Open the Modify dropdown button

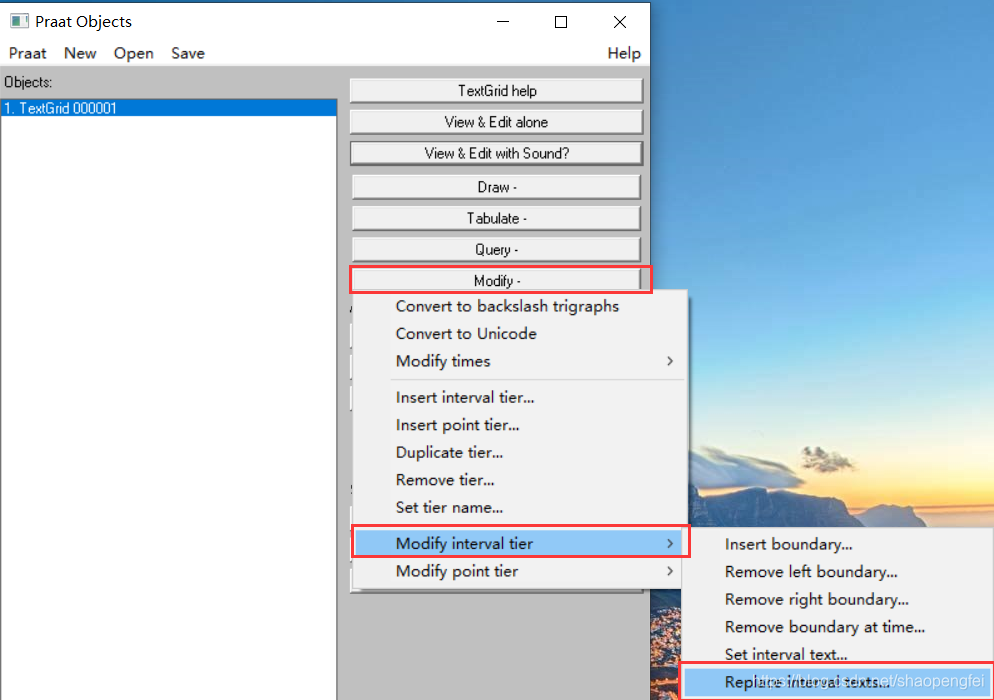pyautogui.click(x=496, y=280)
